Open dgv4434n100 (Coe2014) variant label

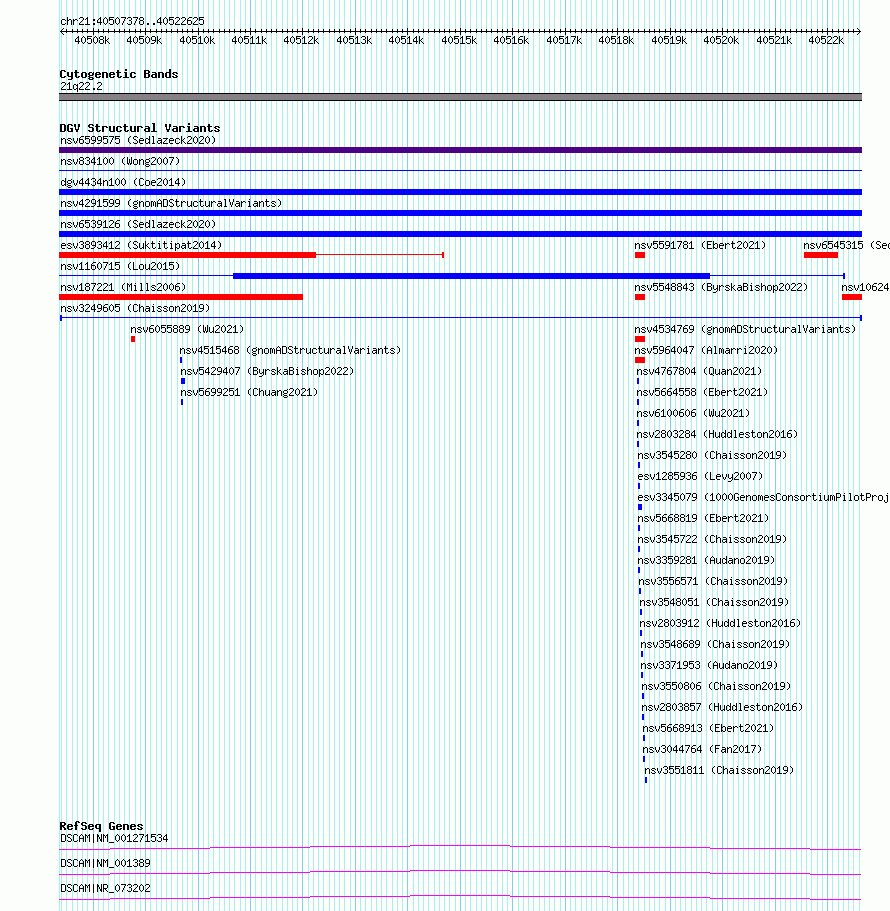123,182
